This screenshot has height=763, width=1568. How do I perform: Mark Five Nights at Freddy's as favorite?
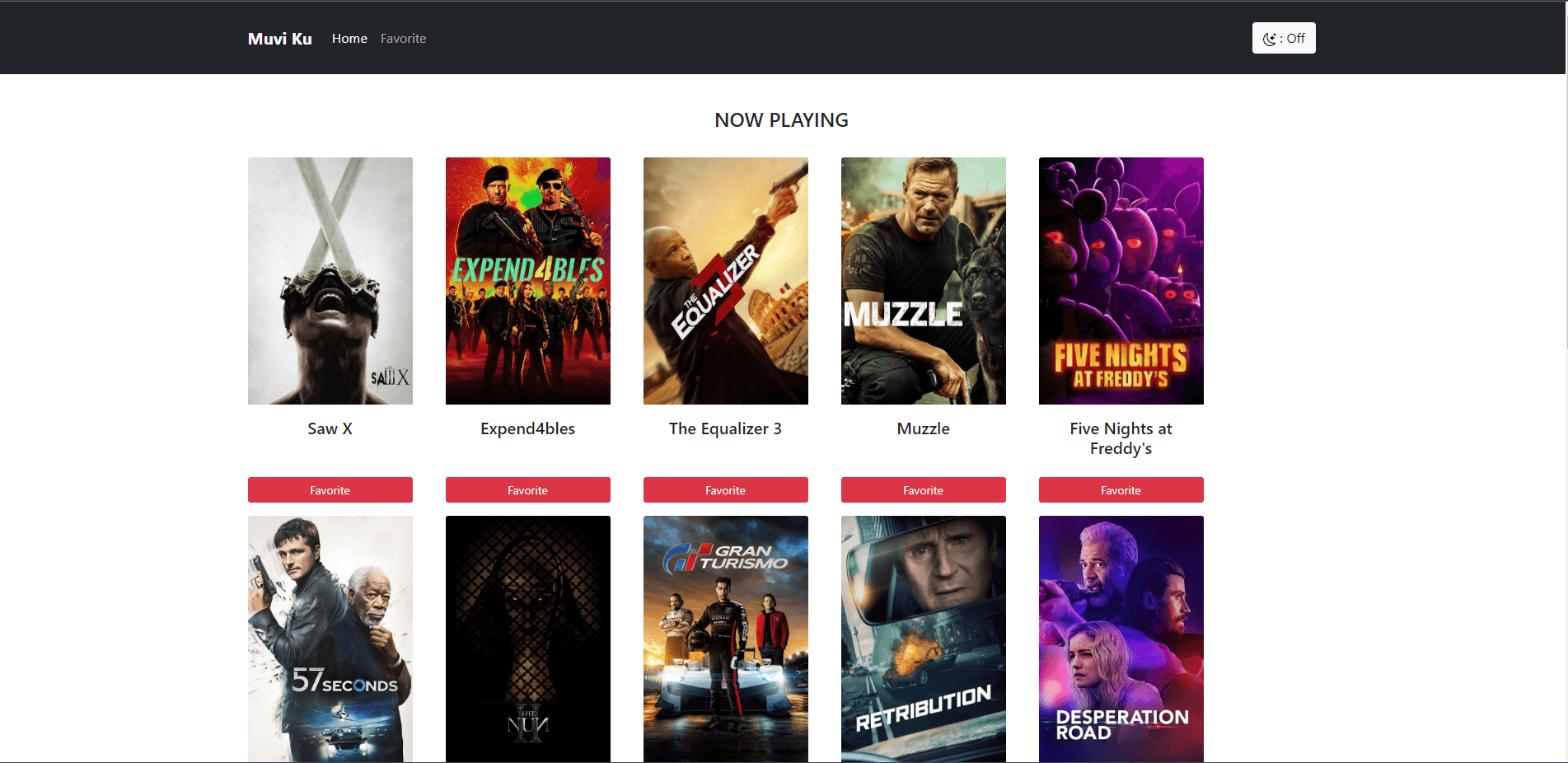point(1121,490)
